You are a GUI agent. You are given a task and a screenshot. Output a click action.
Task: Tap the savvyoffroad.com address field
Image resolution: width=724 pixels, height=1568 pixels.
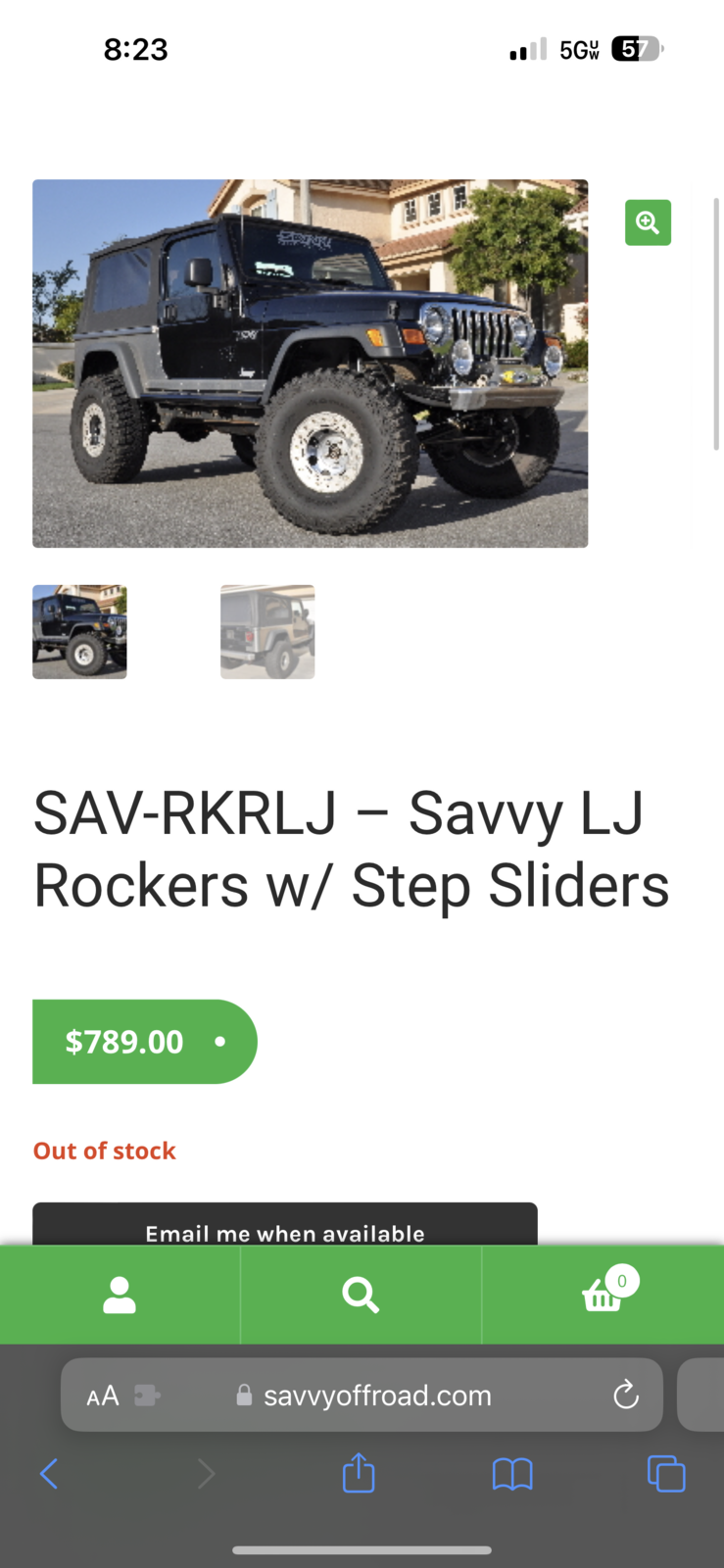(362, 1395)
